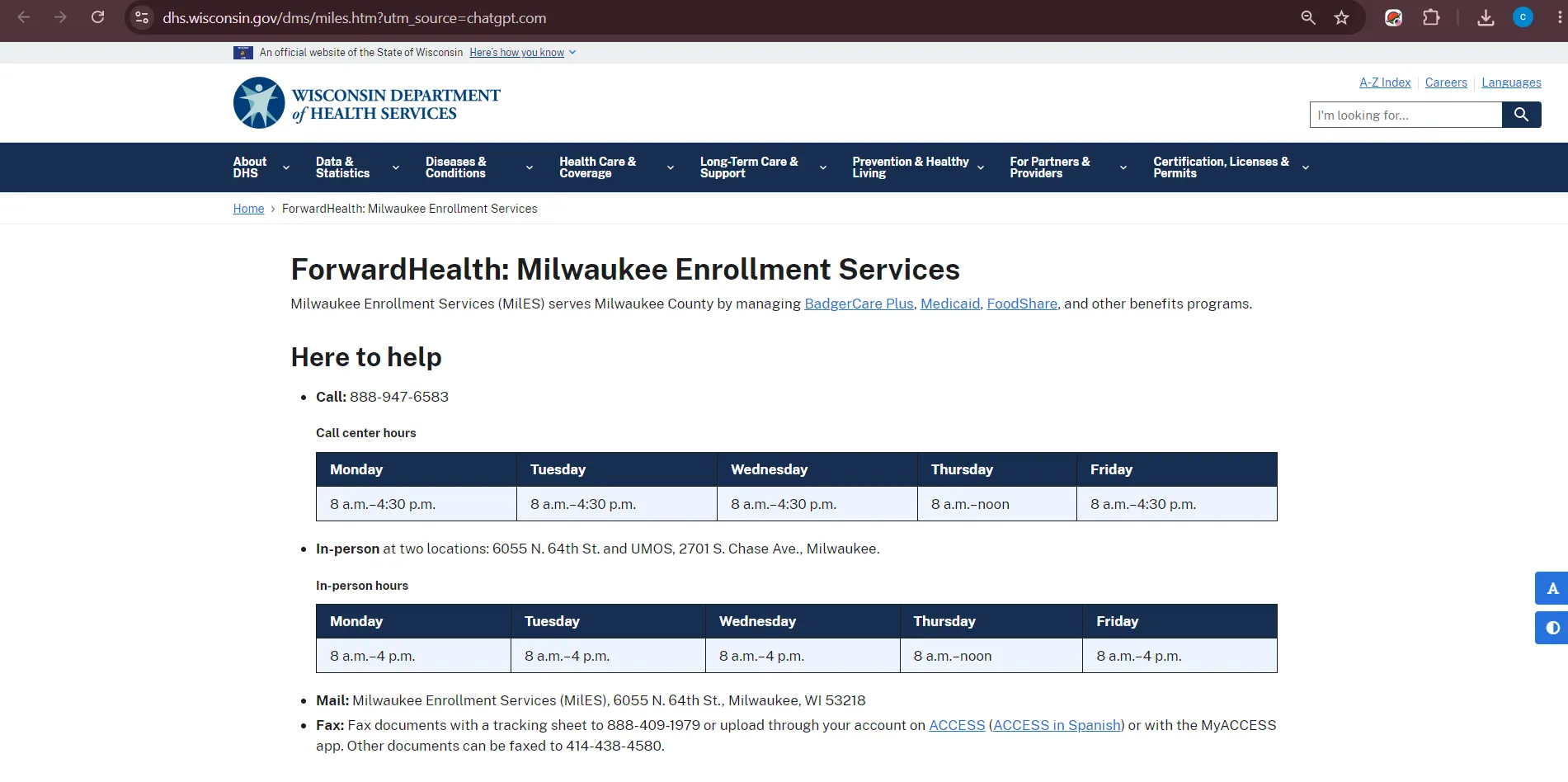Screen dimensions: 1568x782
Task: Expand "Here's how you know" disclosure
Action: pyautogui.click(x=522, y=53)
